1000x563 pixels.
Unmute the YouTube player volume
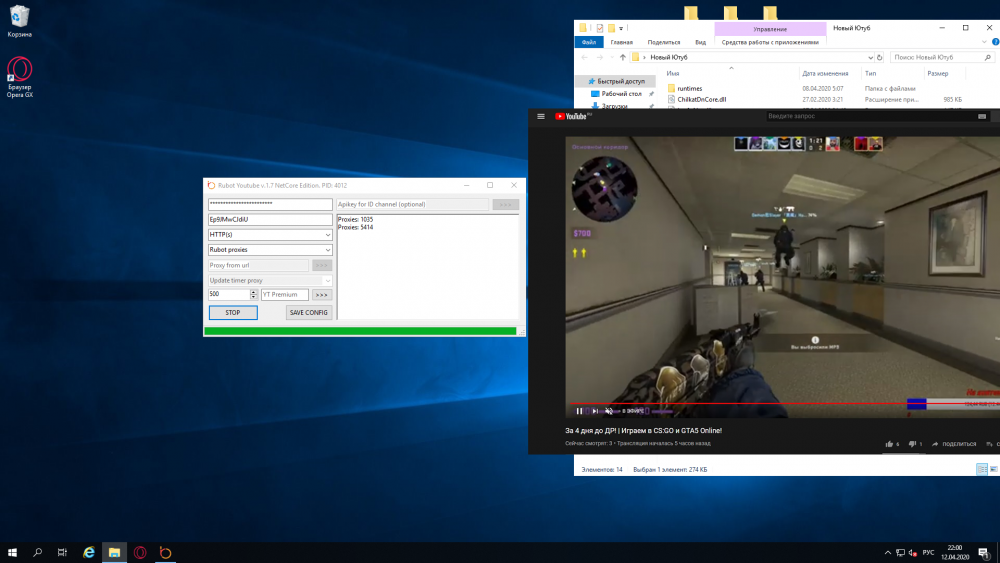point(609,411)
